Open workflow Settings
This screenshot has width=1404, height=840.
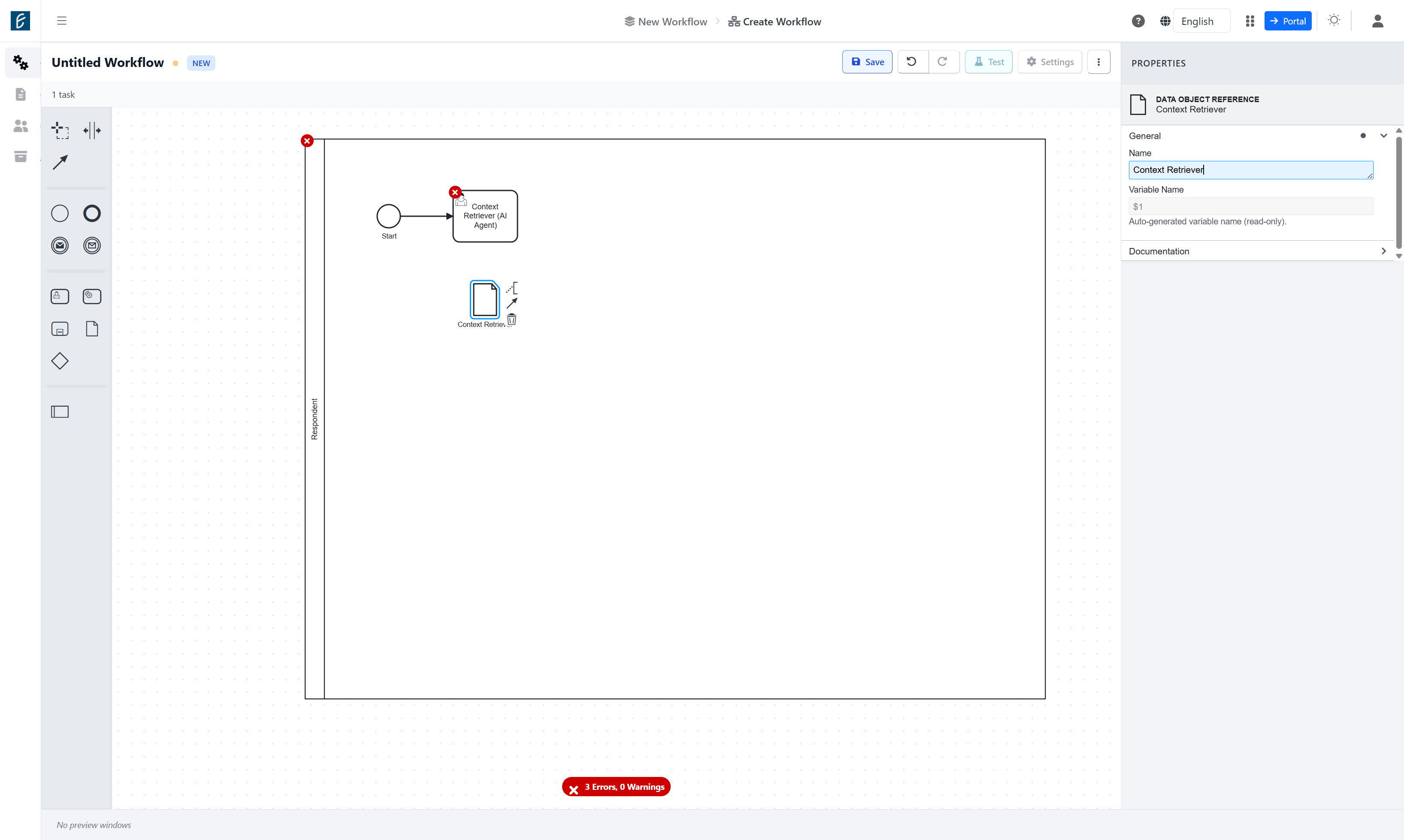(x=1050, y=62)
